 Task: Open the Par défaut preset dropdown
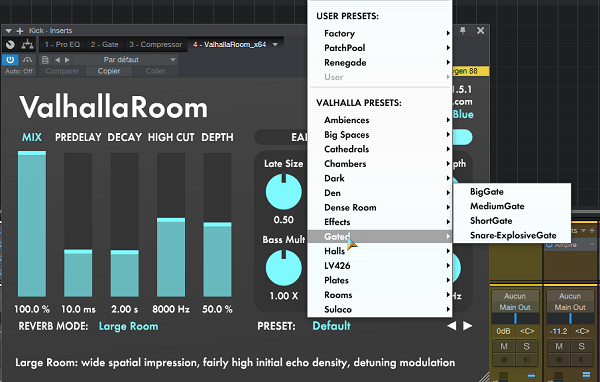coord(126,60)
